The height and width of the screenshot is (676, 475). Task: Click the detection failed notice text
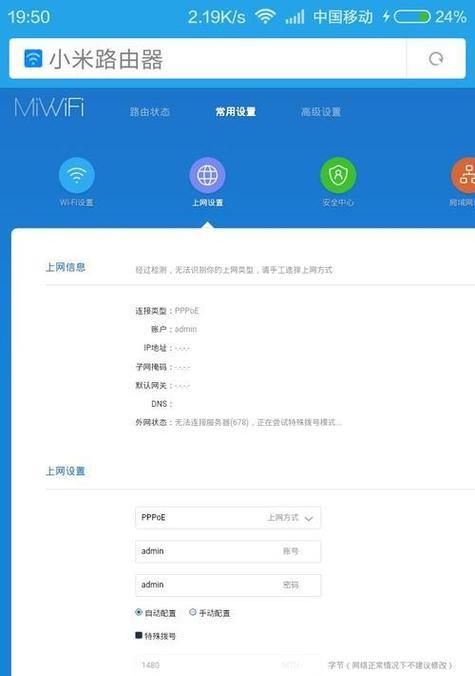pyautogui.click(x=234, y=270)
